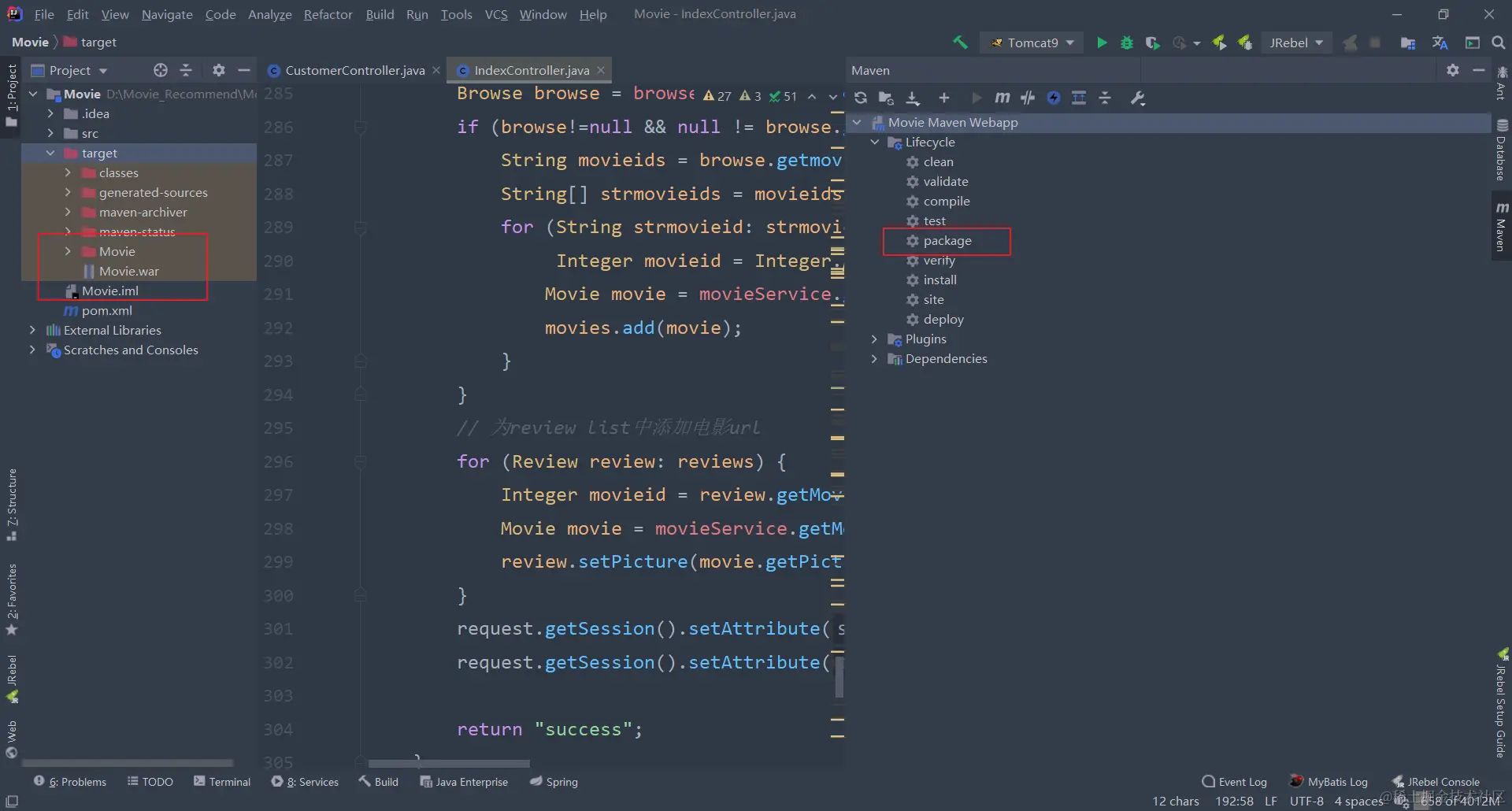The height and width of the screenshot is (811, 1512).
Task: Open the Maven panel gear options
Action: click(x=1453, y=70)
